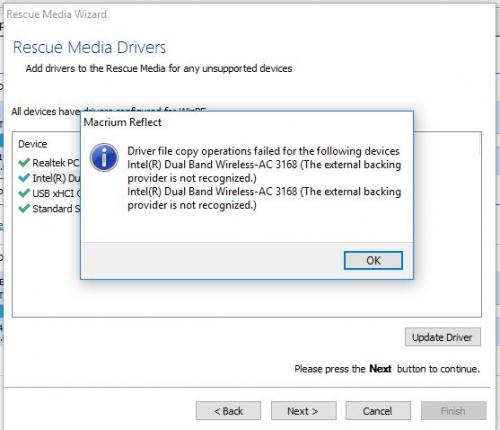This screenshot has width=500, height=430.
Task: Select the Realtek PC device row
Action: [x=49, y=163]
